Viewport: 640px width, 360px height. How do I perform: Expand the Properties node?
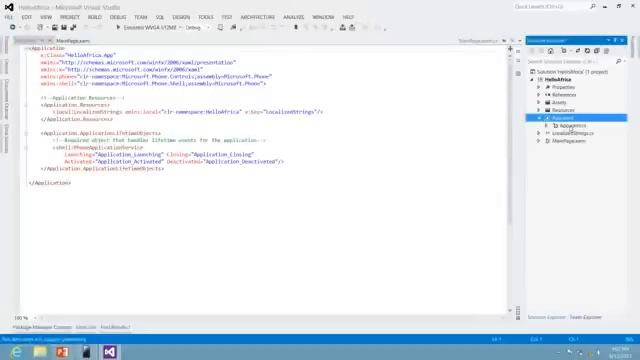point(539,87)
